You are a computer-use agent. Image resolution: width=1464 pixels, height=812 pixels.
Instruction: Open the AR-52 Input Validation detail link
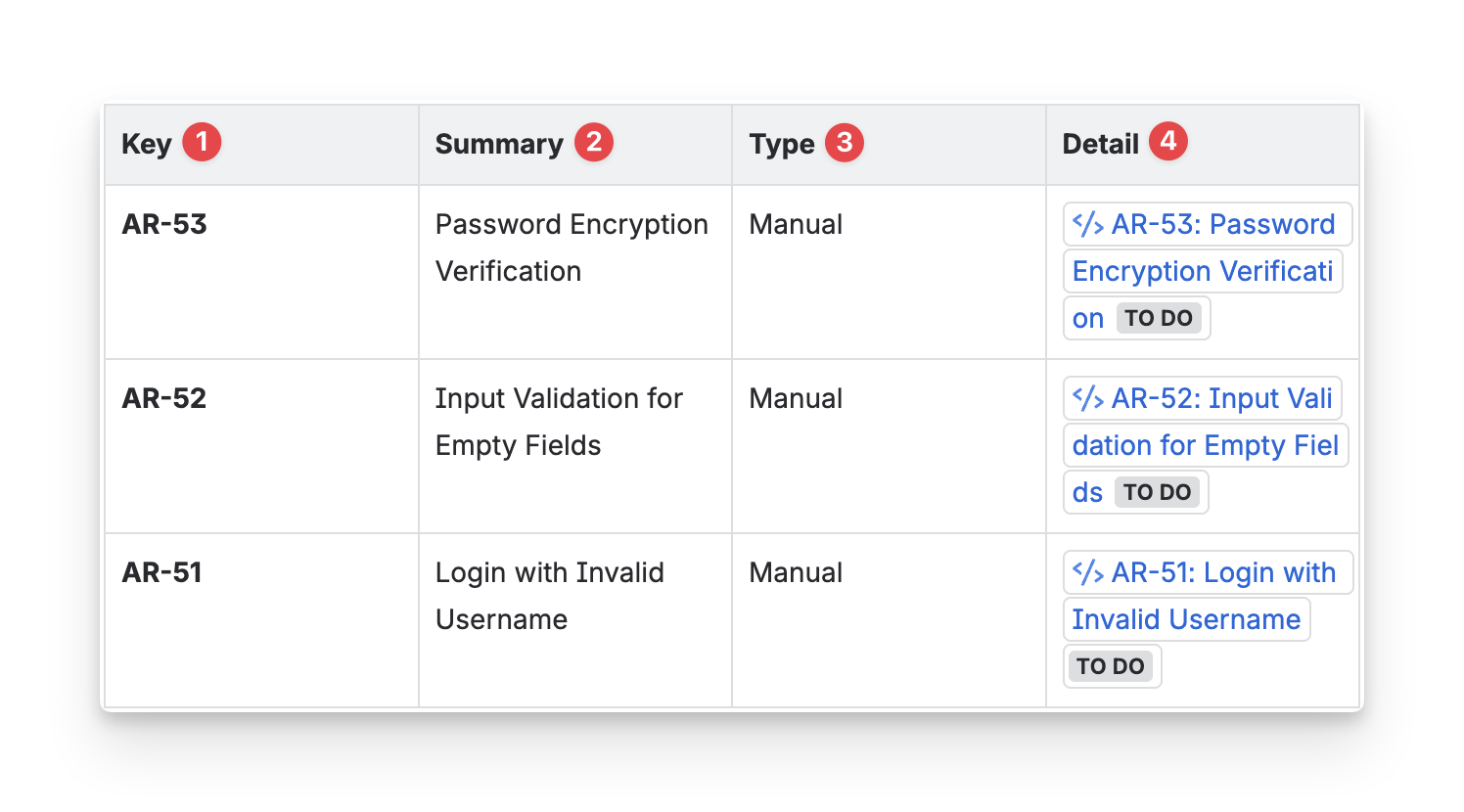point(1221,398)
